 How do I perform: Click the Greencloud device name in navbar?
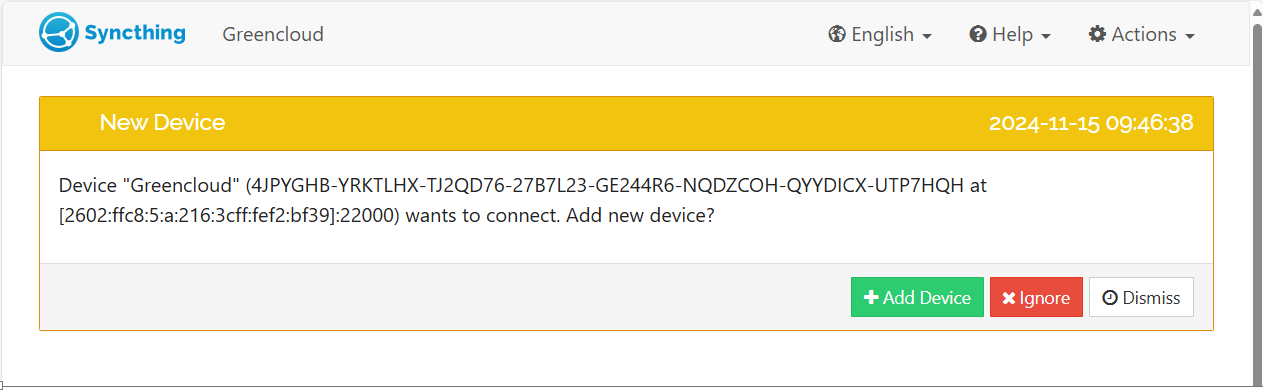pos(273,34)
